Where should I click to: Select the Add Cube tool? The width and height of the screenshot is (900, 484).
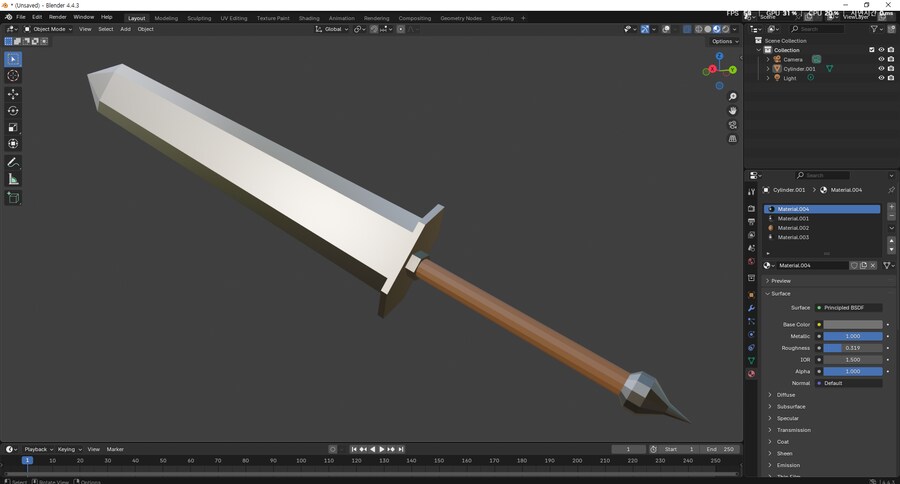[13, 198]
